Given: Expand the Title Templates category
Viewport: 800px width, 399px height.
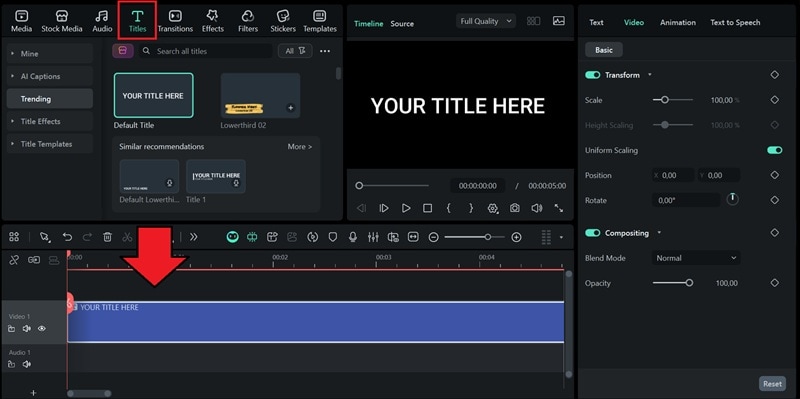Looking at the screenshot, I should pyautogui.click(x=49, y=144).
